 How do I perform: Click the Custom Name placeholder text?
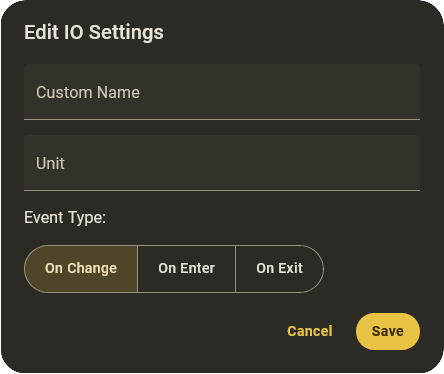pyautogui.click(x=88, y=92)
